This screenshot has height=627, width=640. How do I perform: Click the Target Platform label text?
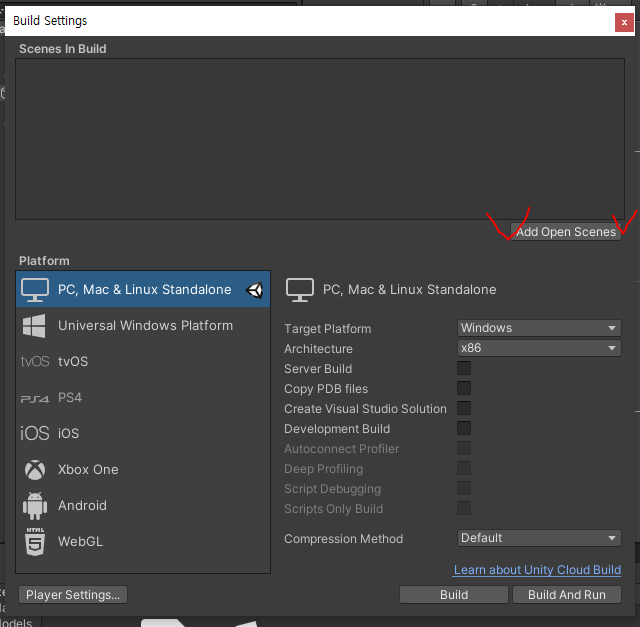(328, 329)
